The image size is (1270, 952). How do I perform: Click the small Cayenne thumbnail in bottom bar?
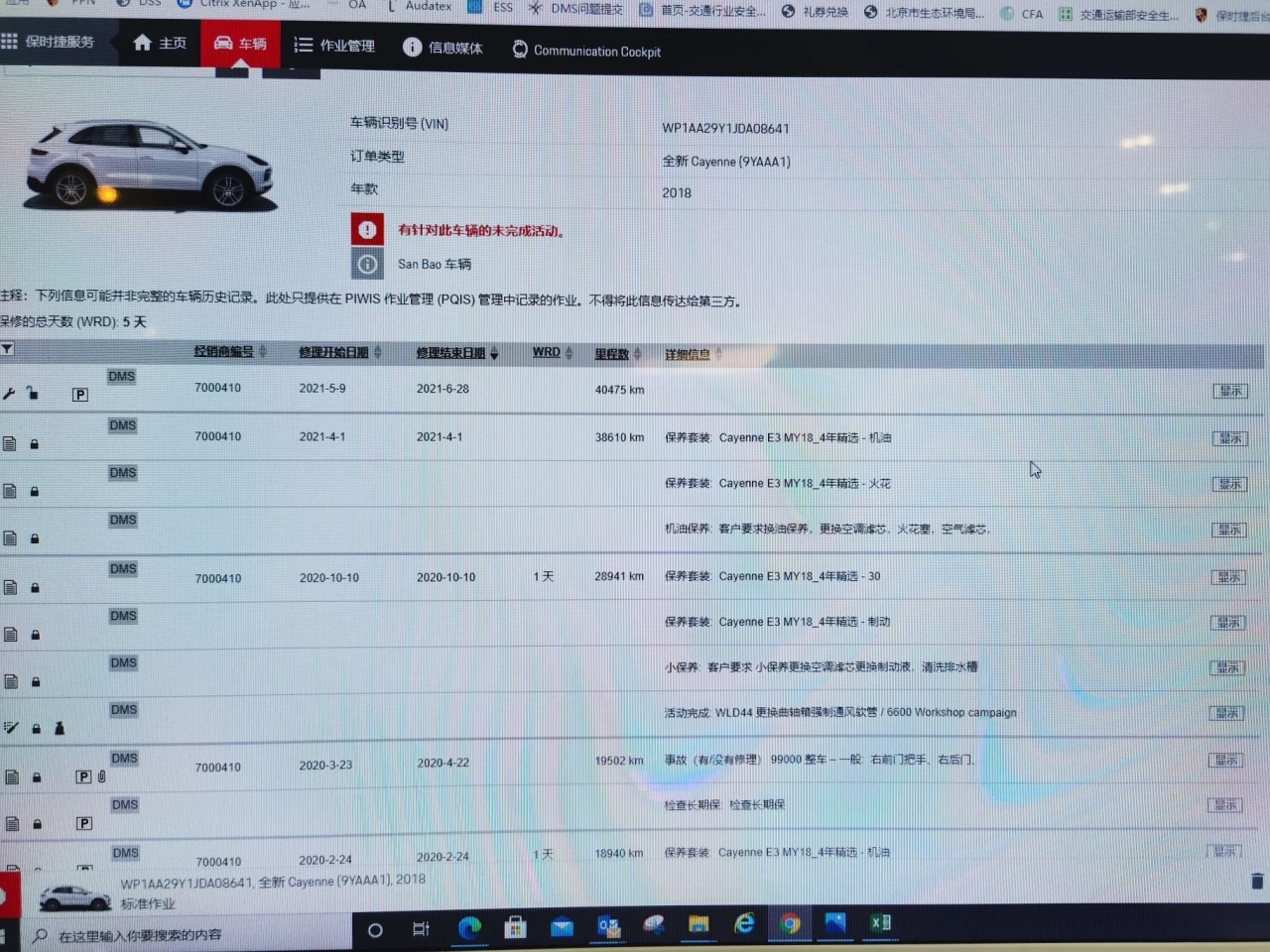pos(73,897)
